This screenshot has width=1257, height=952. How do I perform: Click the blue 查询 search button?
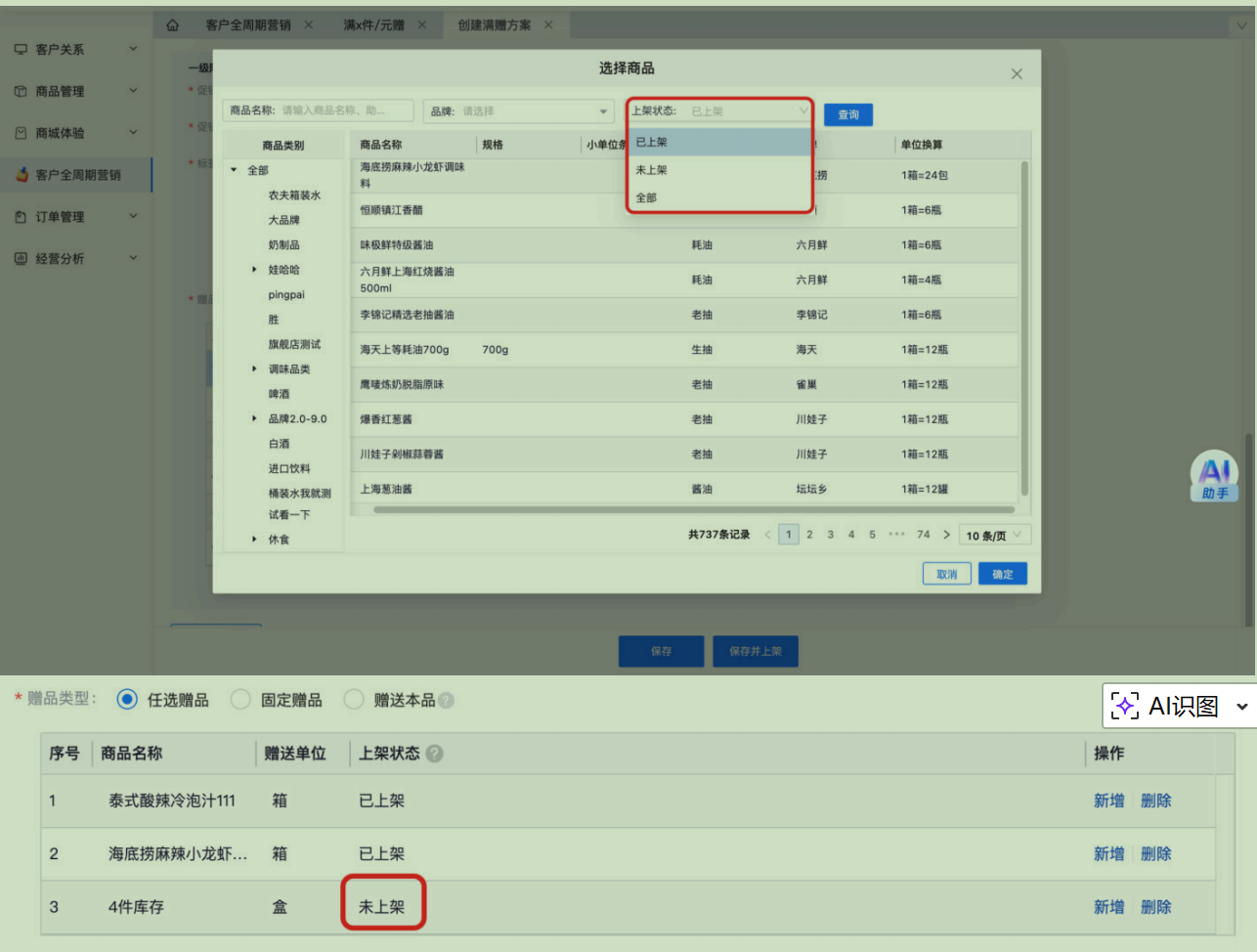847,115
